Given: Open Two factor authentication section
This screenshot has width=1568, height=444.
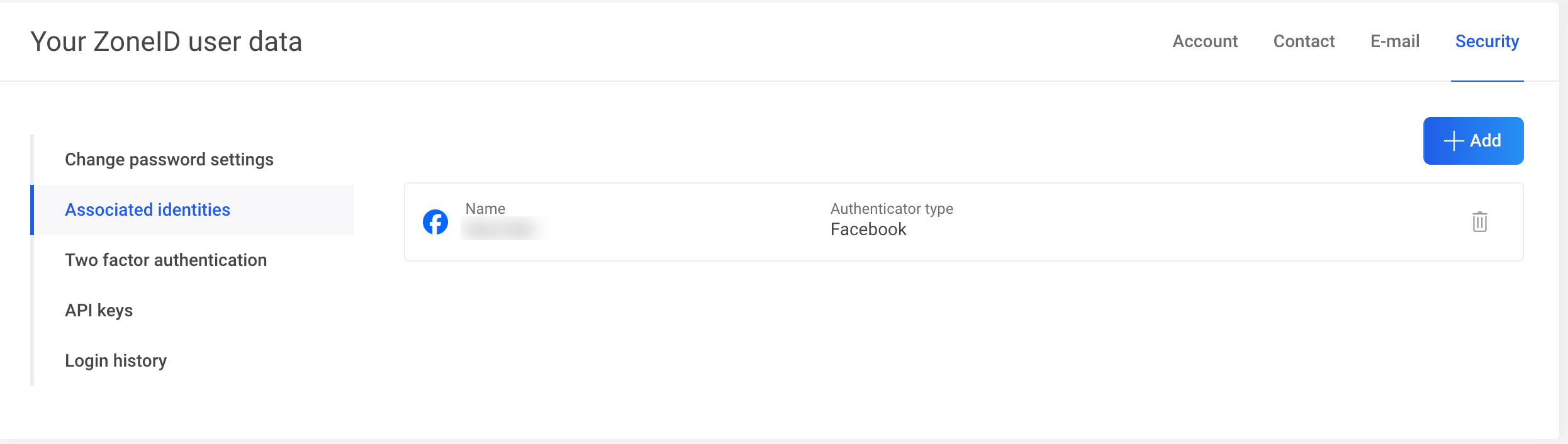Looking at the screenshot, I should coord(166,260).
